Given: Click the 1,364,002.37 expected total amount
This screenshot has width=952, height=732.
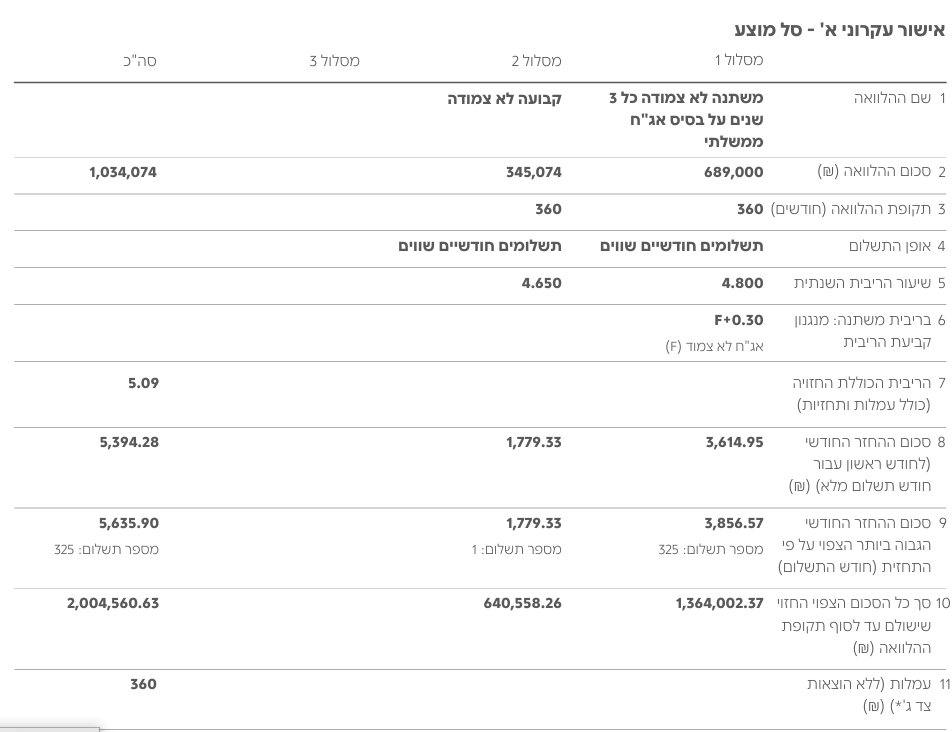Looking at the screenshot, I should coord(719,604).
